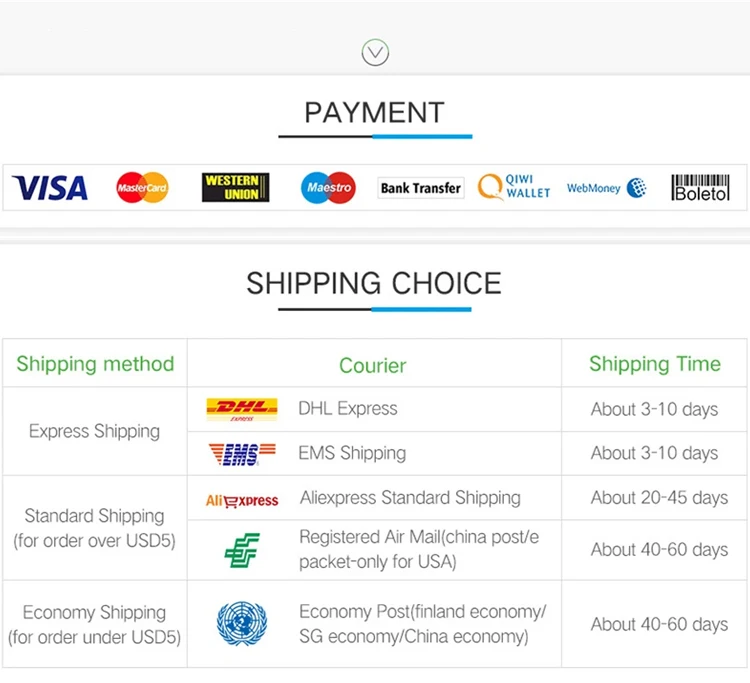Click the Shipping Time column header
The height and width of the screenshot is (683, 750).
(x=655, y=364)
